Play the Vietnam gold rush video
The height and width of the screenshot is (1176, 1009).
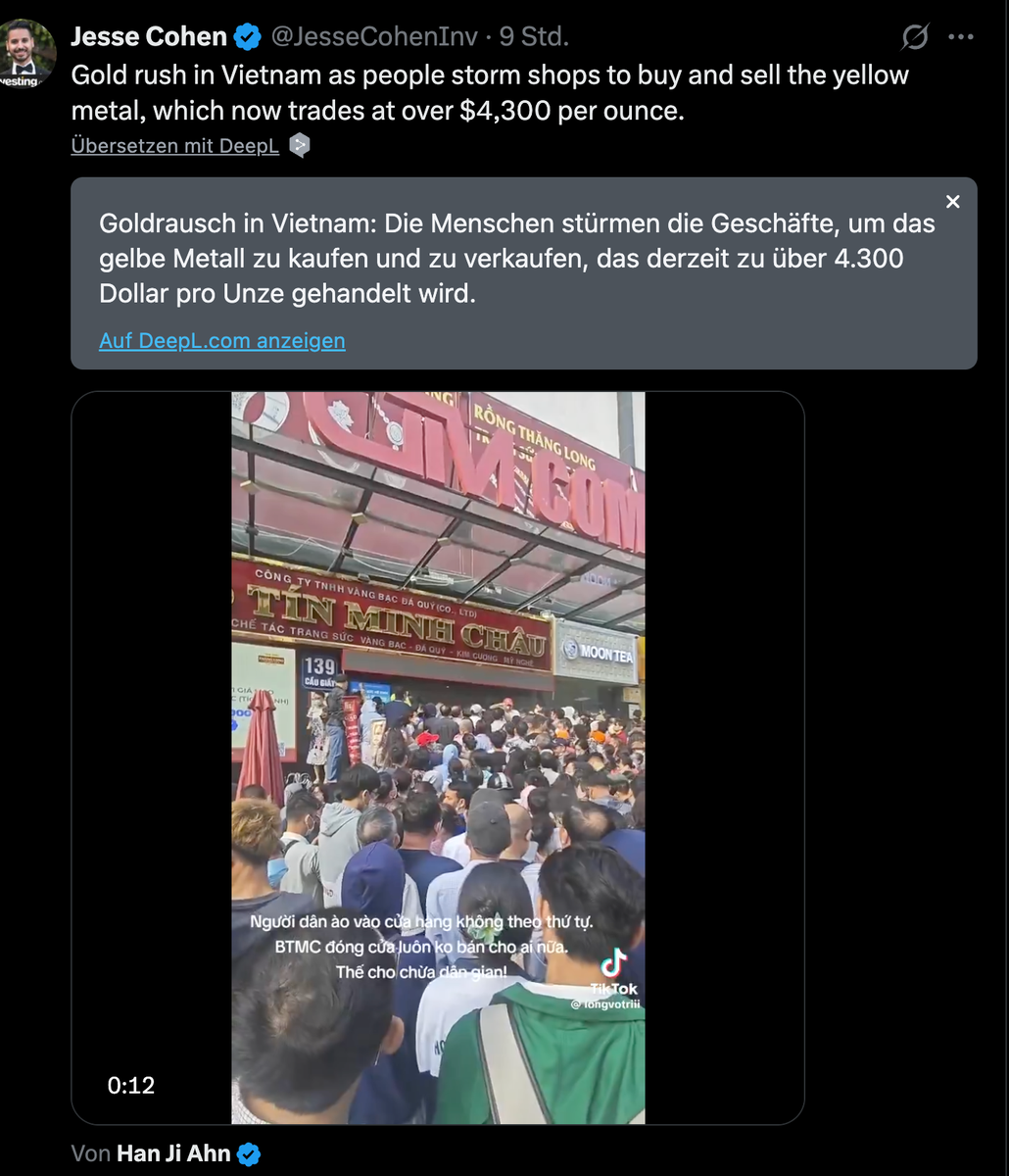click(x=438, y=758)
